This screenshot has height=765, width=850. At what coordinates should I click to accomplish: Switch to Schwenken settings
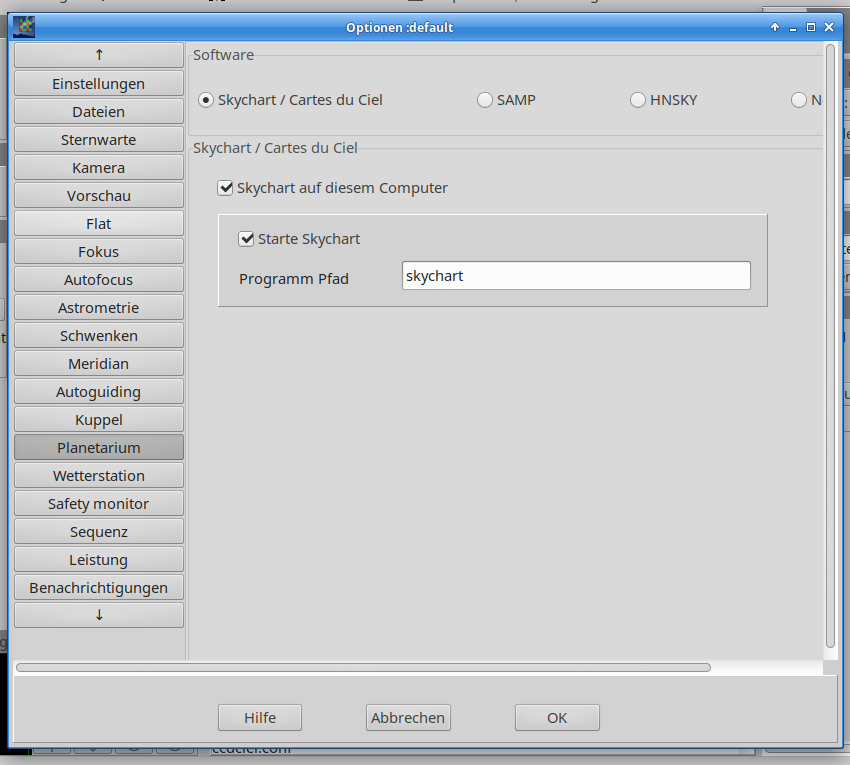click(99, 336)
